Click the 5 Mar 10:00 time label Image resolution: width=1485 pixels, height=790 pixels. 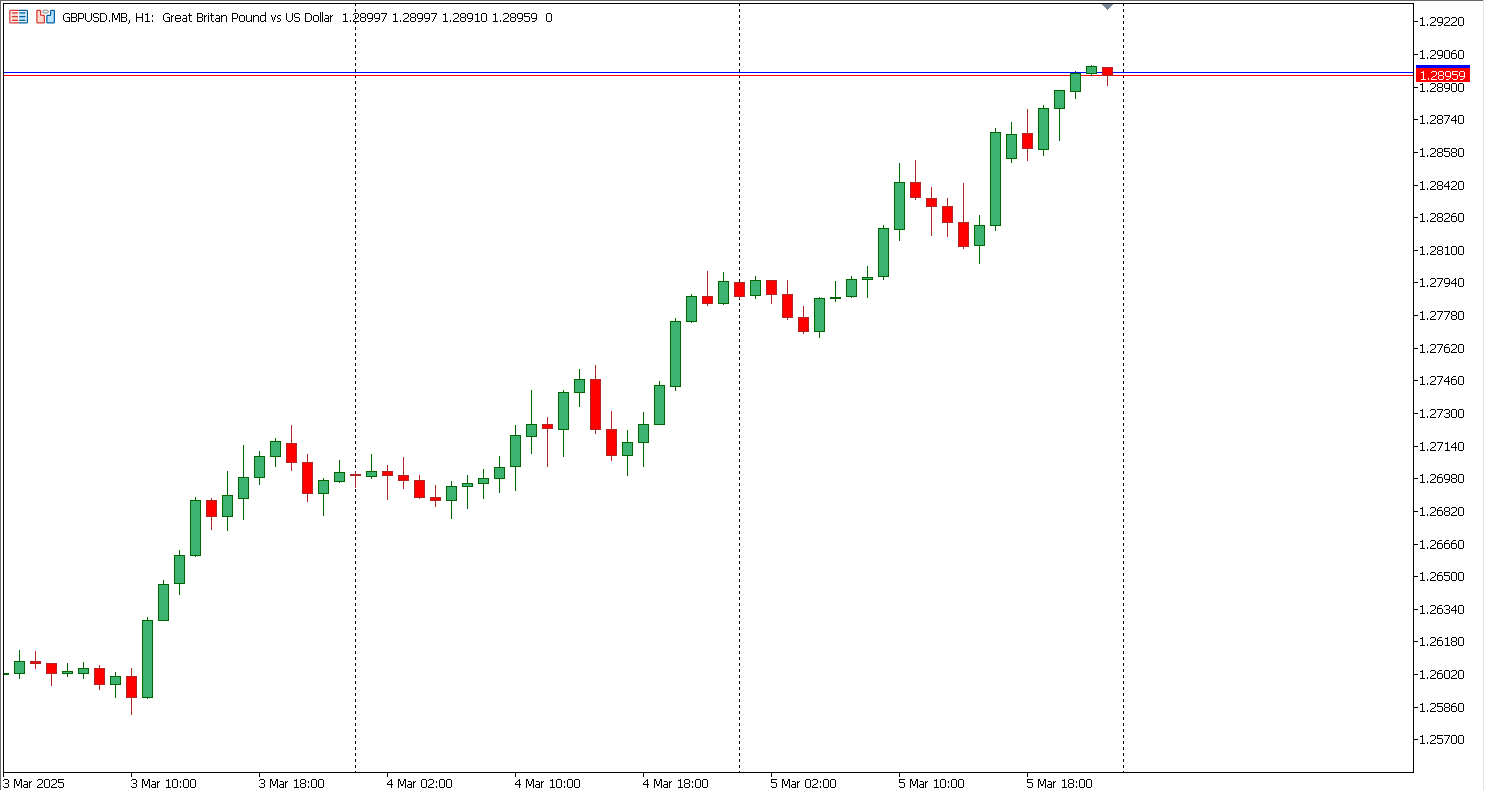(x=932, y=783)
